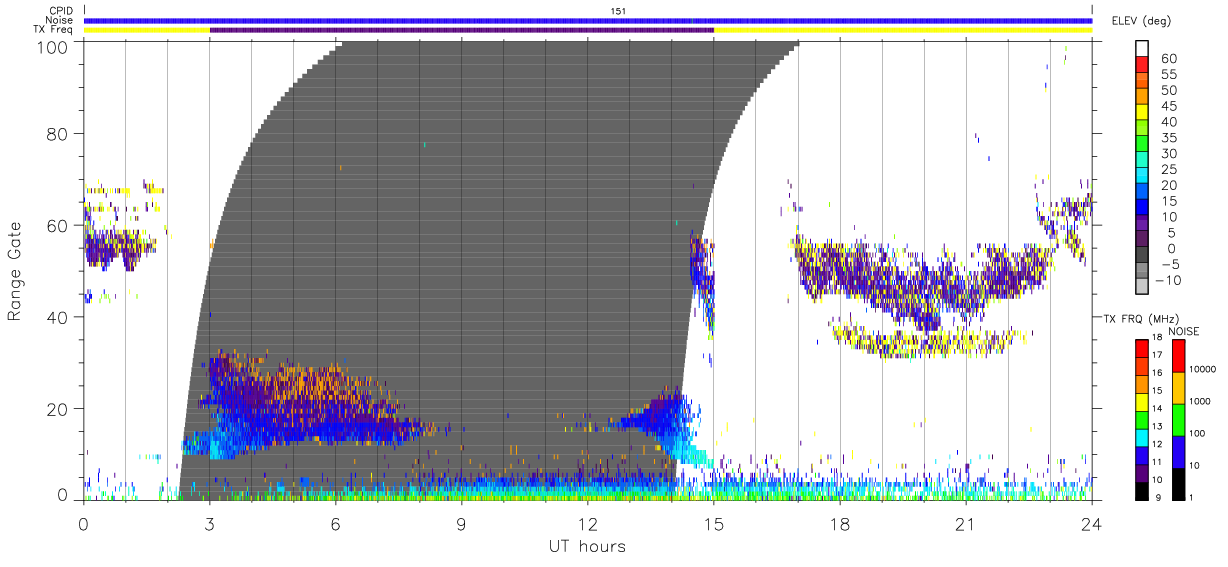Screen dimensions: 1228x567
Task: Click the NOISE label 10000
Action: click(x=1204, y=369)
